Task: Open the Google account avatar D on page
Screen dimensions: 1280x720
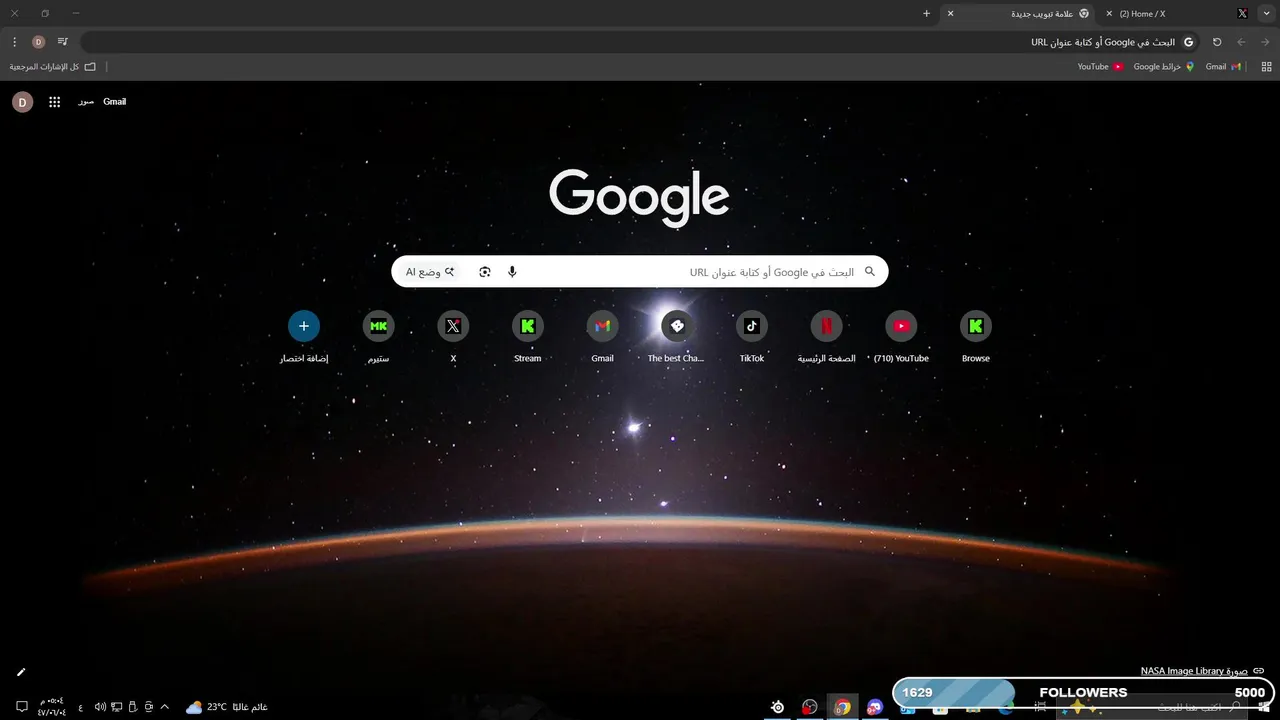Action: (22, 102)
